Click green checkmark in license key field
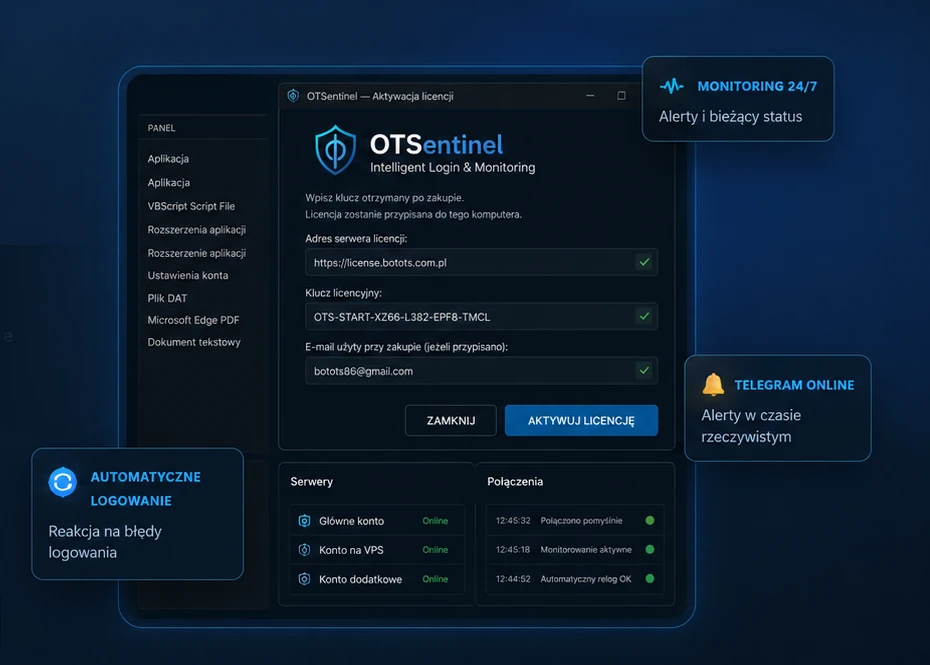930x665 pixels. [644, 316]
